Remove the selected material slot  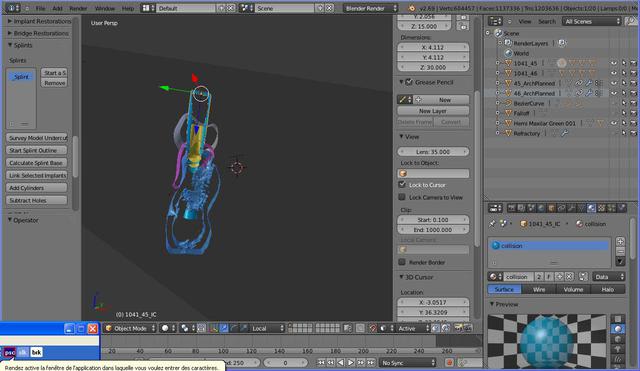620,251
